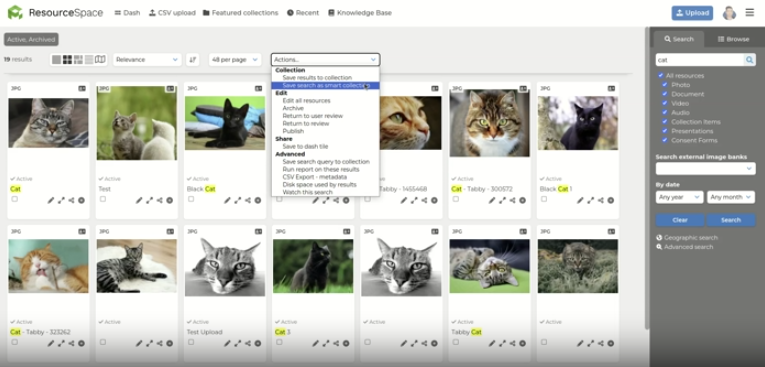The image size is (765, 367).
Task: Uncheck Presentations resource type
Action: pyautogui.click(x=664, y=131)
